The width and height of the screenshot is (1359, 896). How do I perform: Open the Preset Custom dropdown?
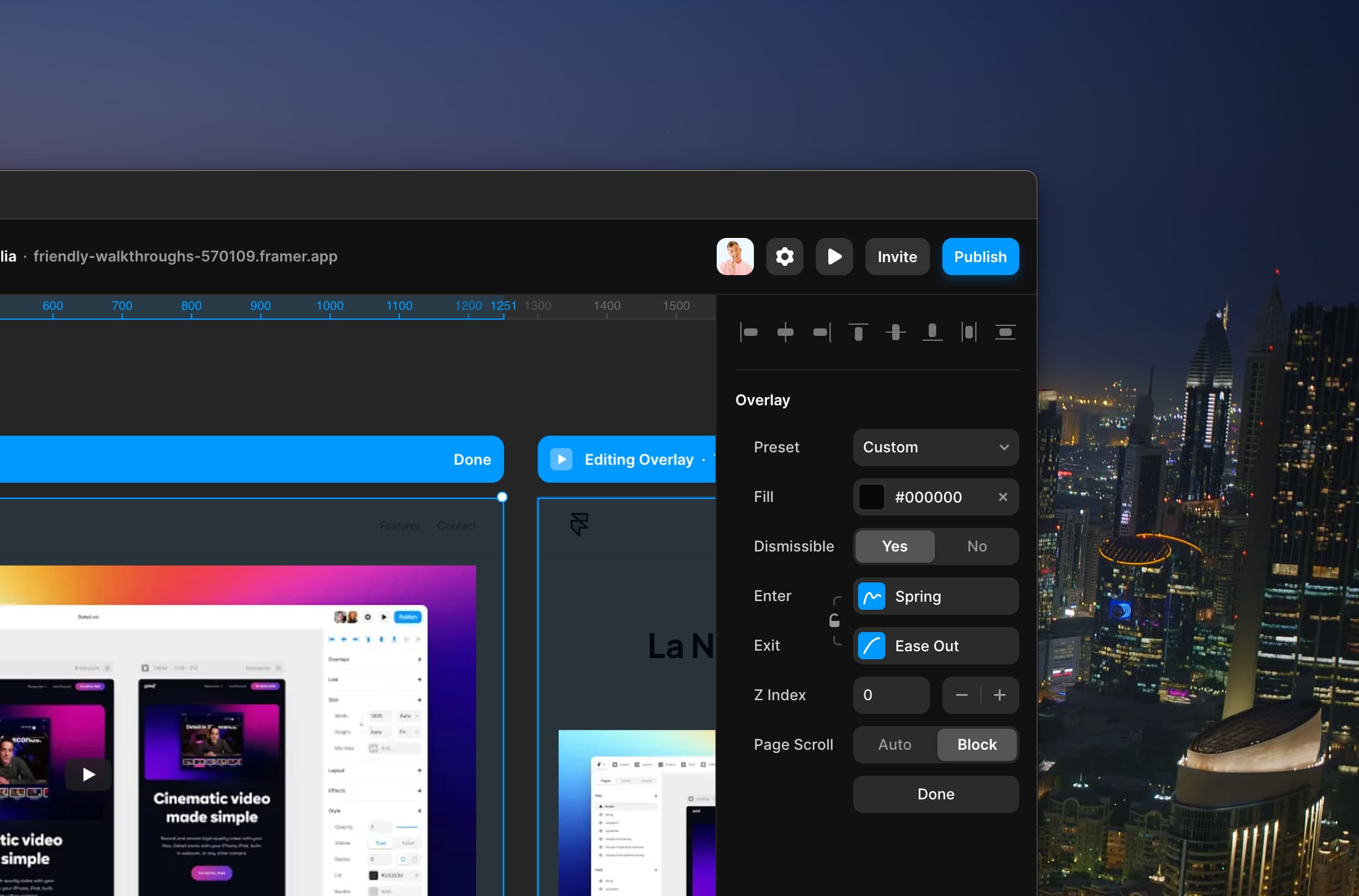click(x=936, y=447)
